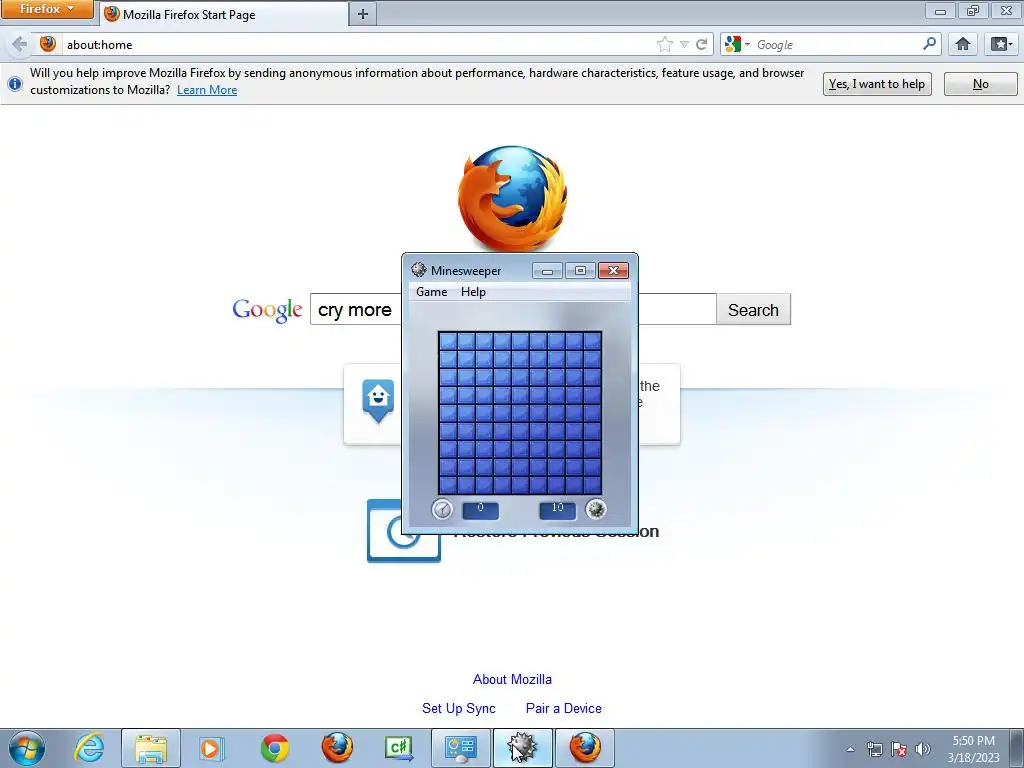Reload the page with the refresh icon
1024x768 pixels.
click(x=701, y=44)
